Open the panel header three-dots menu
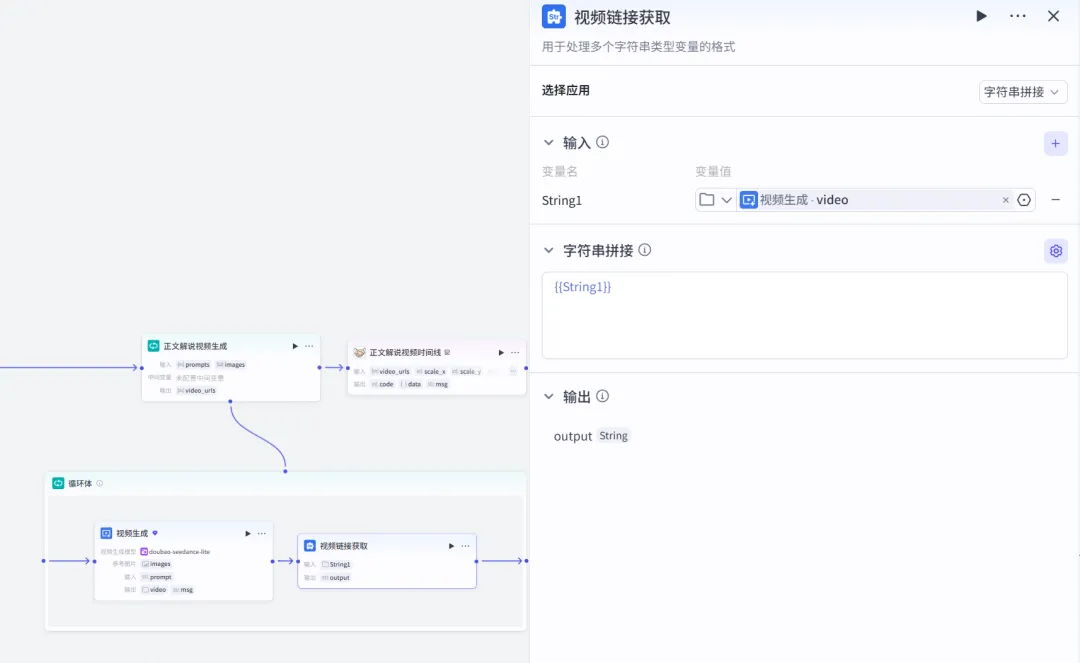The width and height of the screenshot is (1080, 663). tap(1017, 16)
